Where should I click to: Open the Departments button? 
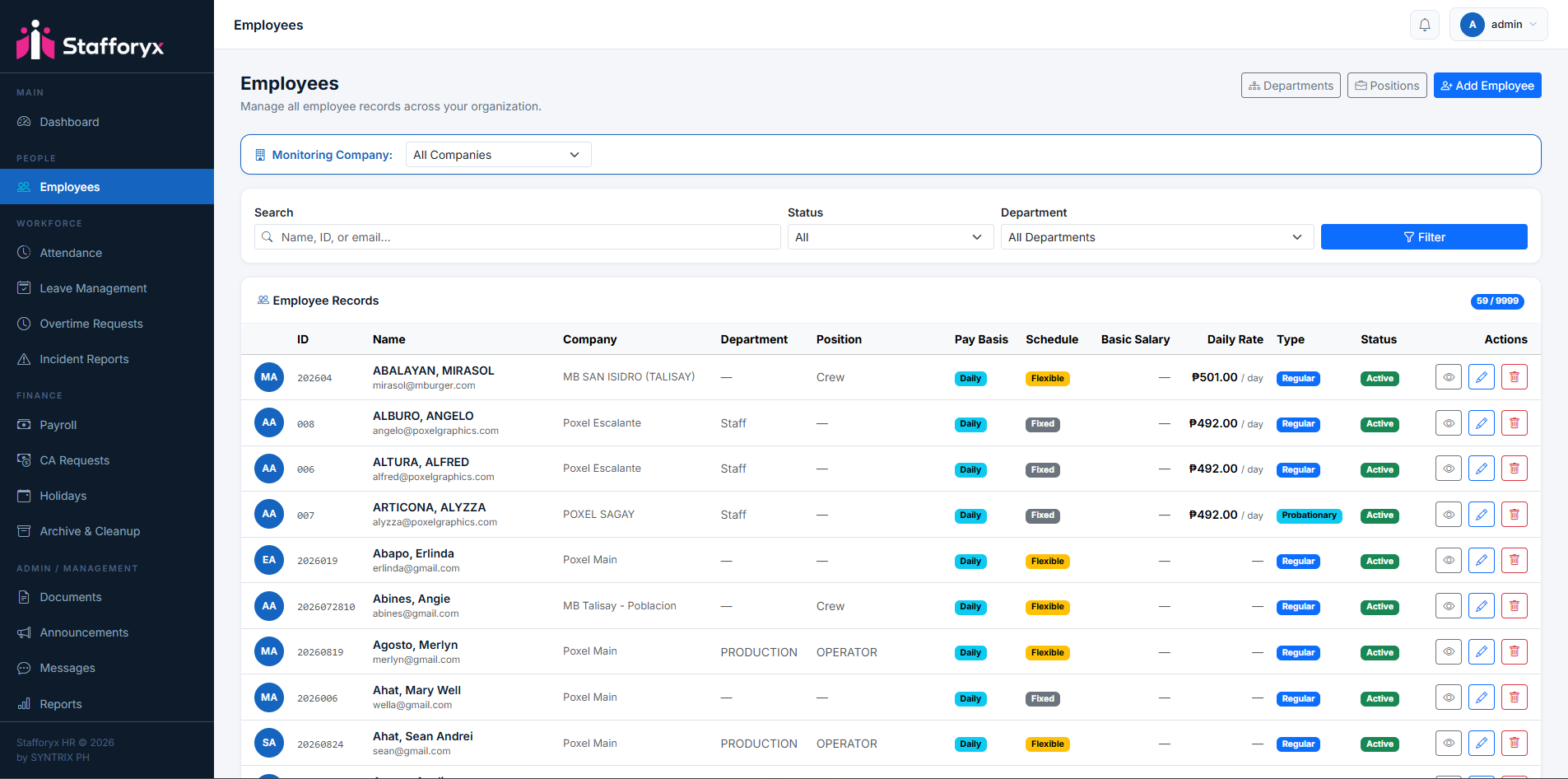click(x=1291, y=86)
